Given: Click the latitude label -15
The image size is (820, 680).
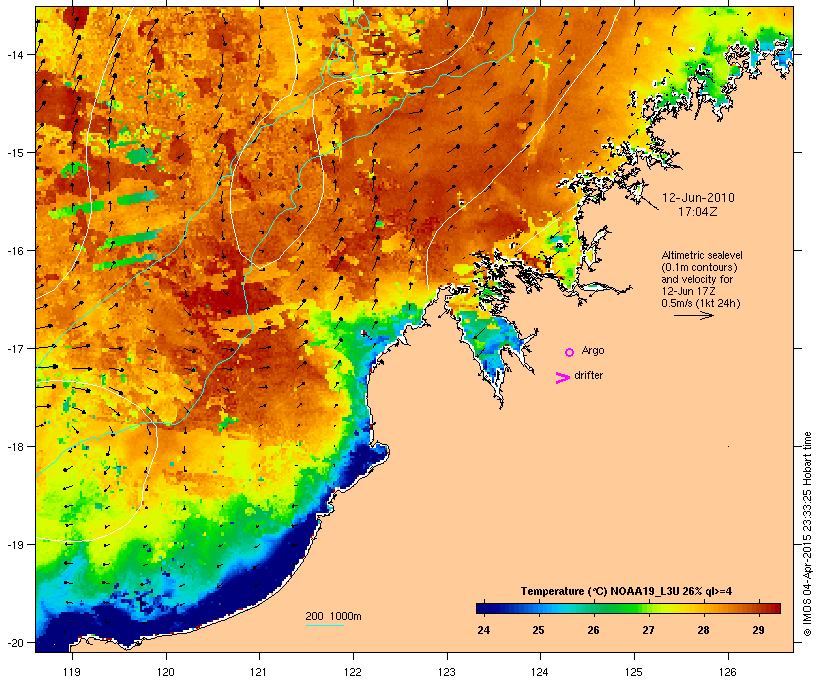Looking at the screenshot, I should [x=15, y=152].
